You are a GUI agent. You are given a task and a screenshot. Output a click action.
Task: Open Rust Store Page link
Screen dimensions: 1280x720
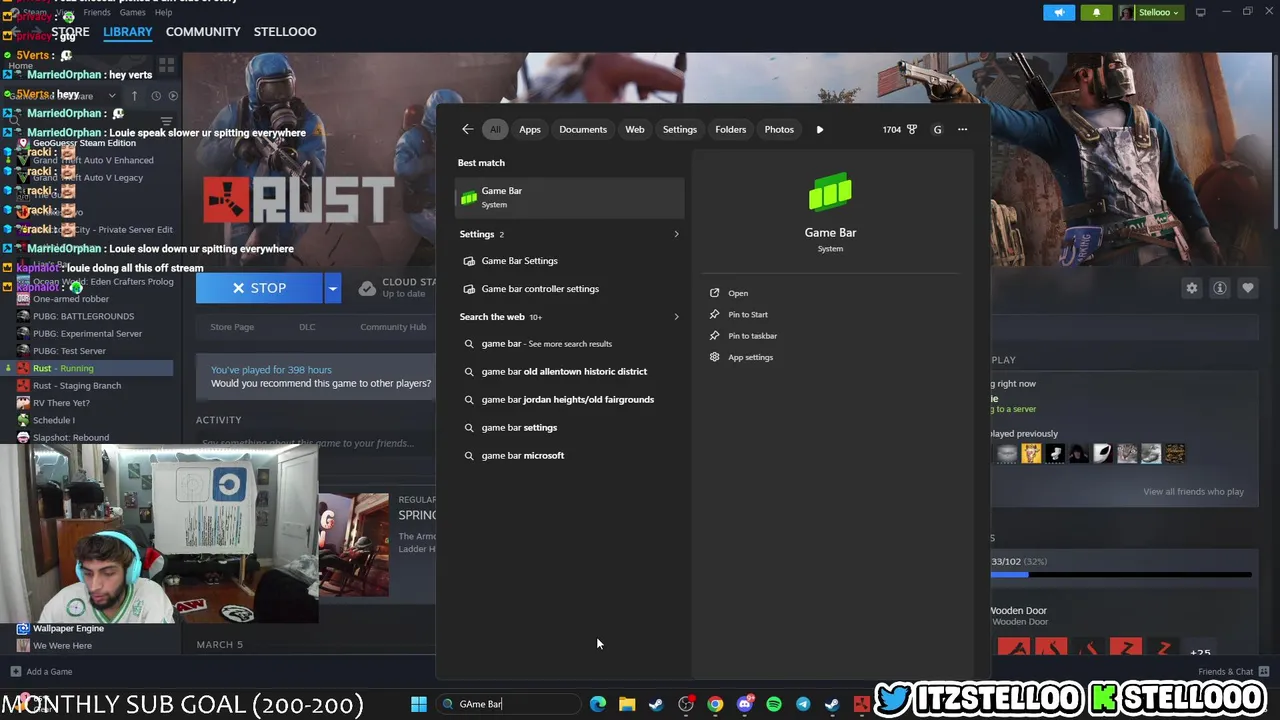[232, 327]
